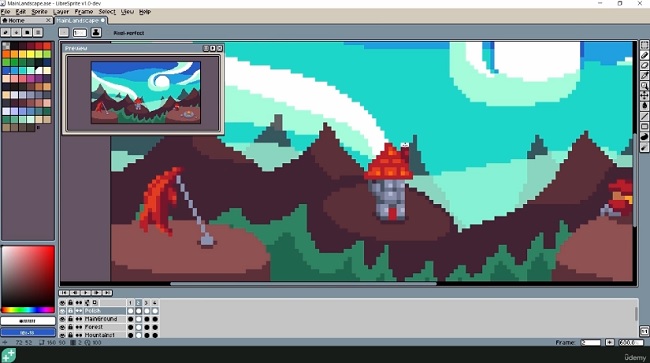Image resolution: width=650 pixels, height=363 pixels.
Task: Toggle lock on the Polish layer
Action: [70, 311]
